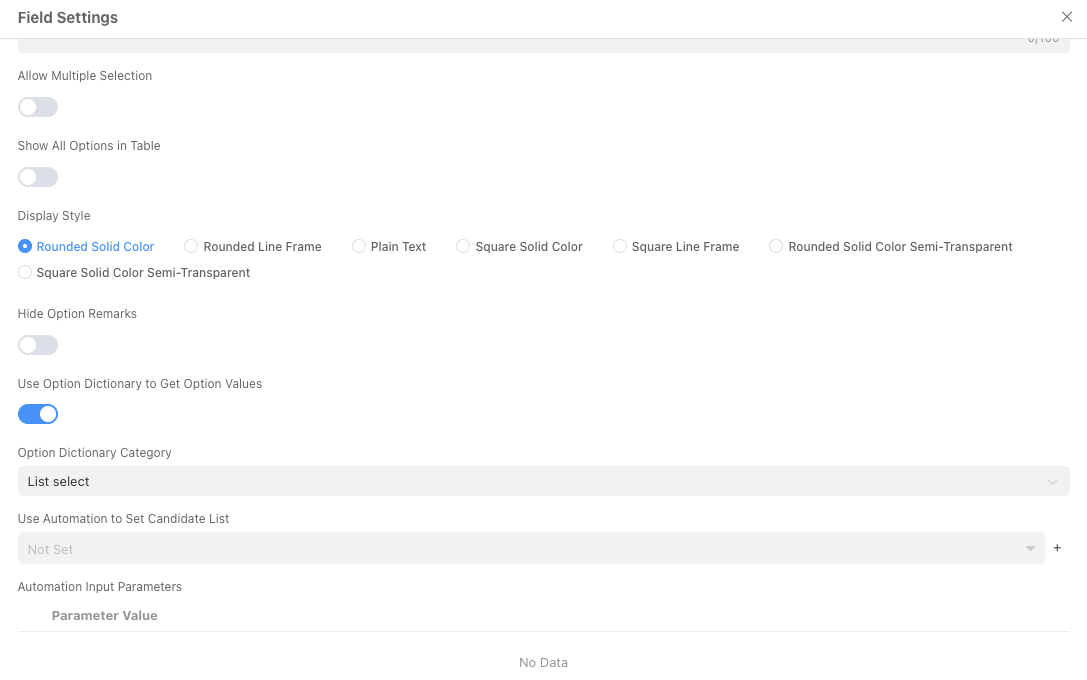Click the Parameter Value column header

click(x=104, y=615)
